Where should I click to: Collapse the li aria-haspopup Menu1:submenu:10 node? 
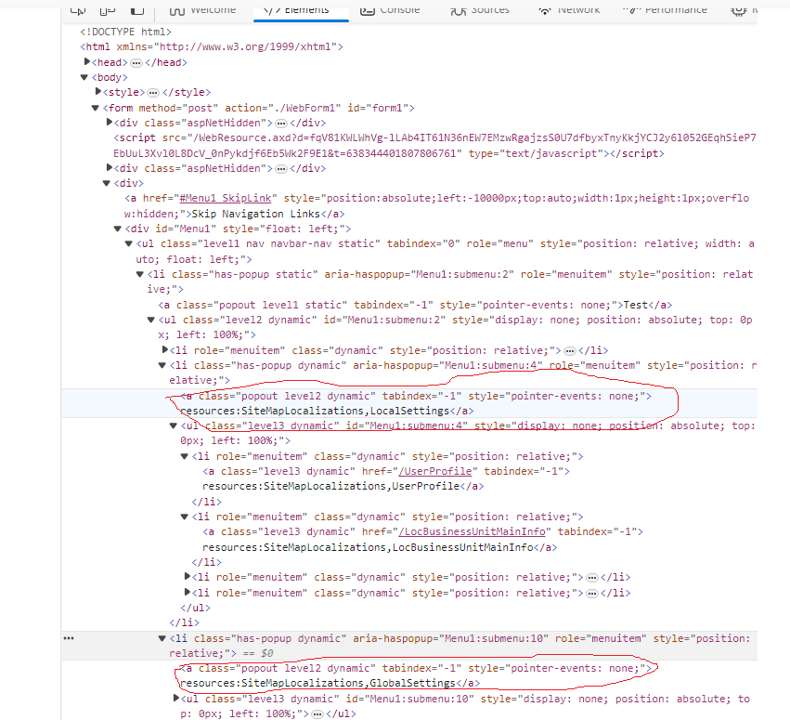(x=162, y=638)
